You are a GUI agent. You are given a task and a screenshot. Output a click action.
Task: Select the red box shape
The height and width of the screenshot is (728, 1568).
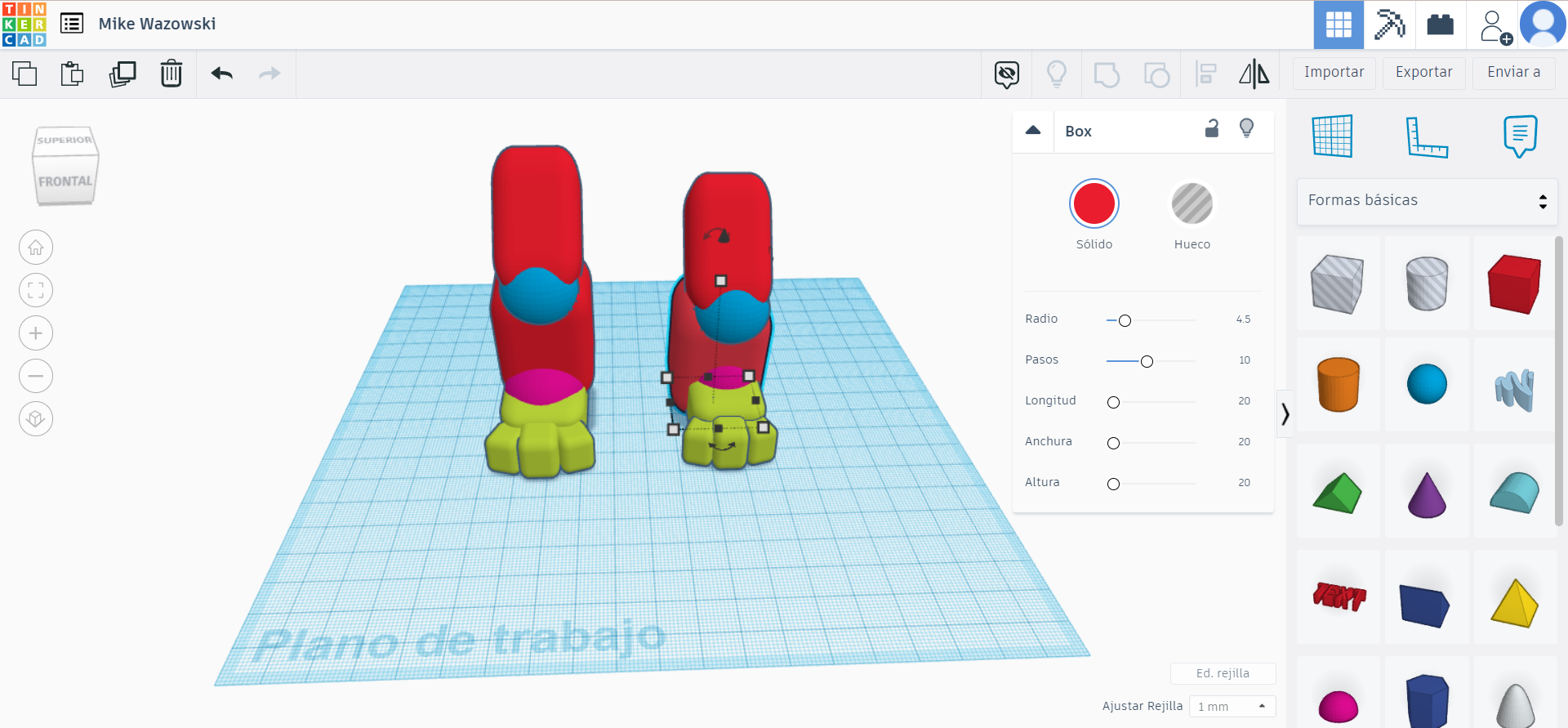coord(1515,284)
